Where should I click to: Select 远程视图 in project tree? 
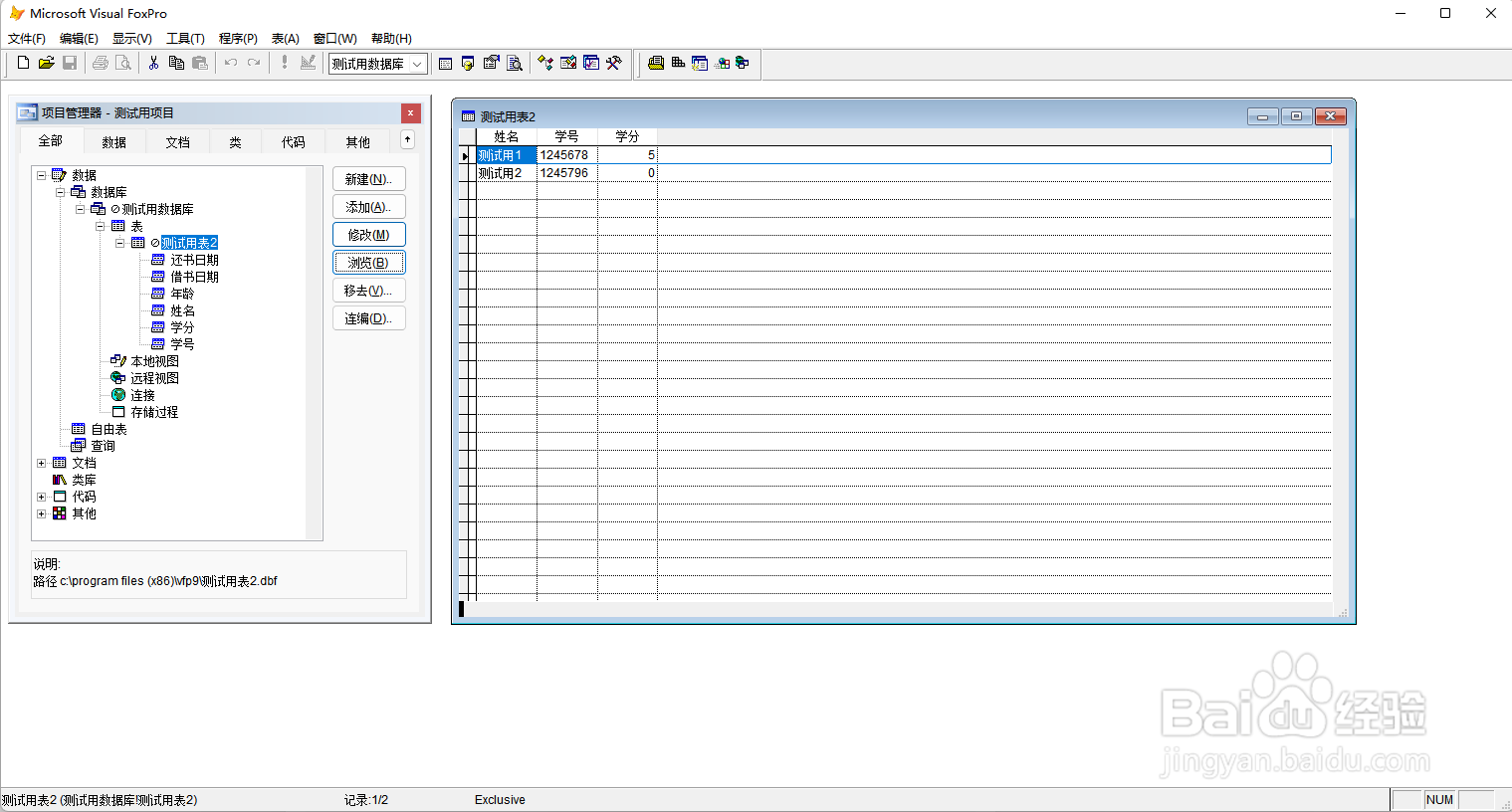point(154,378)
